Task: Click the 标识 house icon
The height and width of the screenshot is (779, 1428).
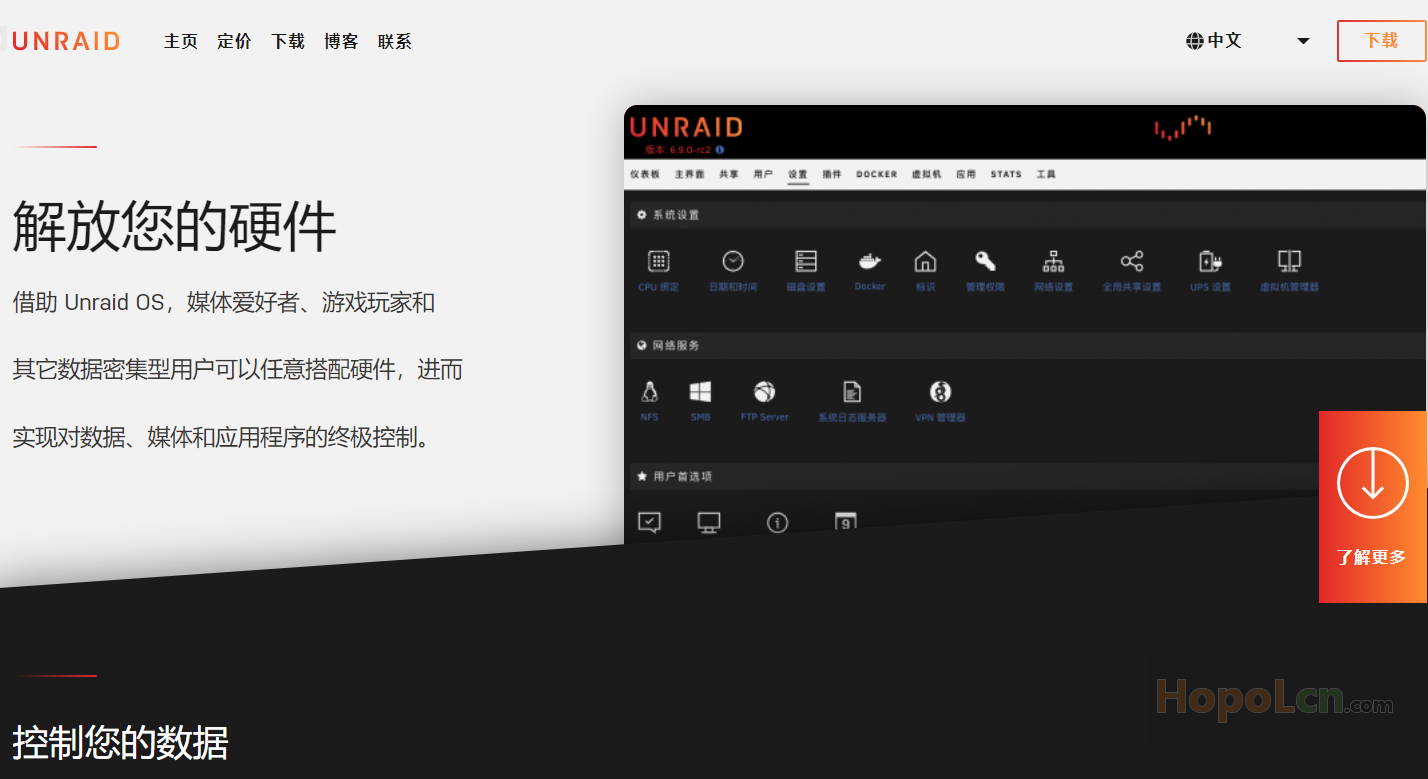Action: (x=925, y=261)
